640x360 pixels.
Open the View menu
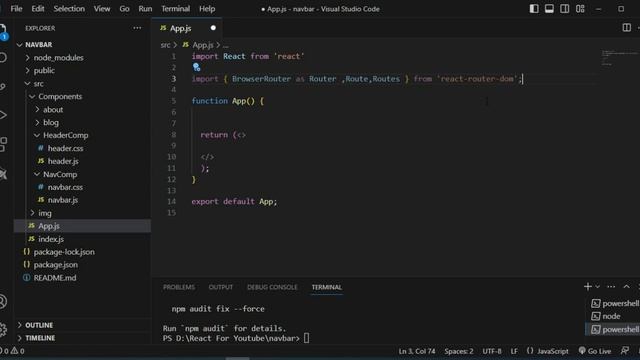(x=102, y=9)
